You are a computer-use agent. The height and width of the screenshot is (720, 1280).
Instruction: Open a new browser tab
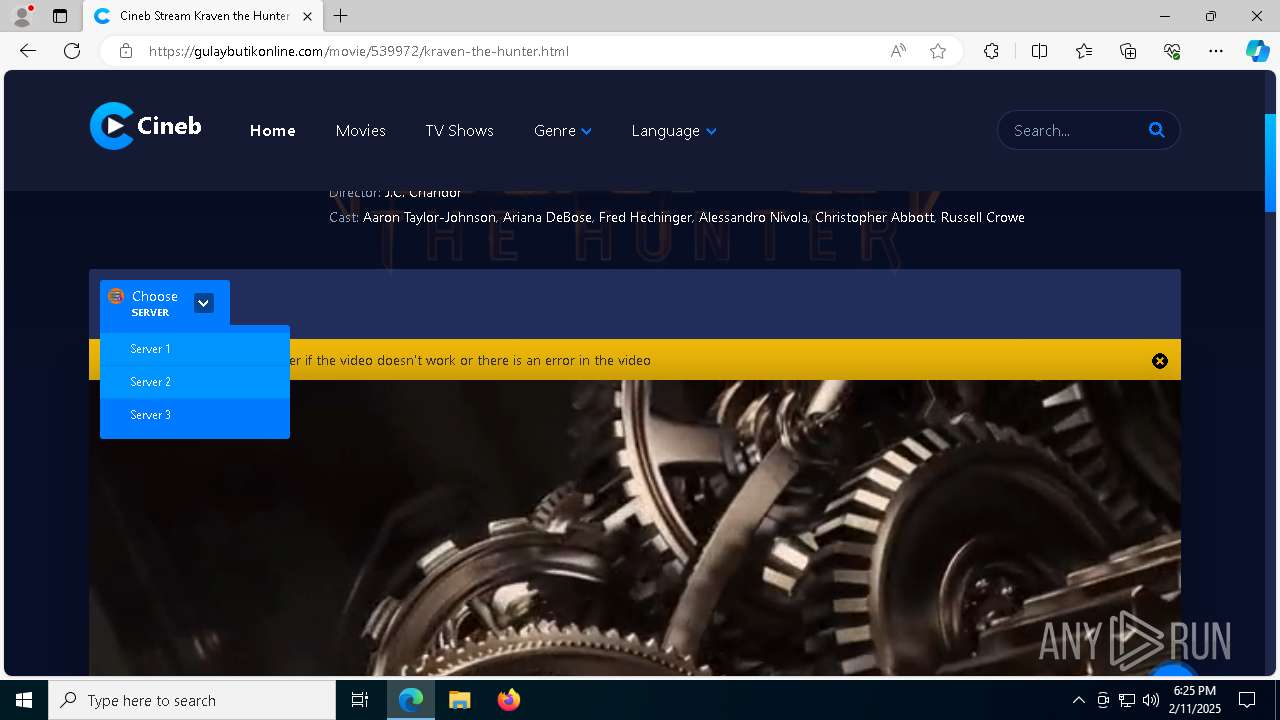(x=341, y=16)
